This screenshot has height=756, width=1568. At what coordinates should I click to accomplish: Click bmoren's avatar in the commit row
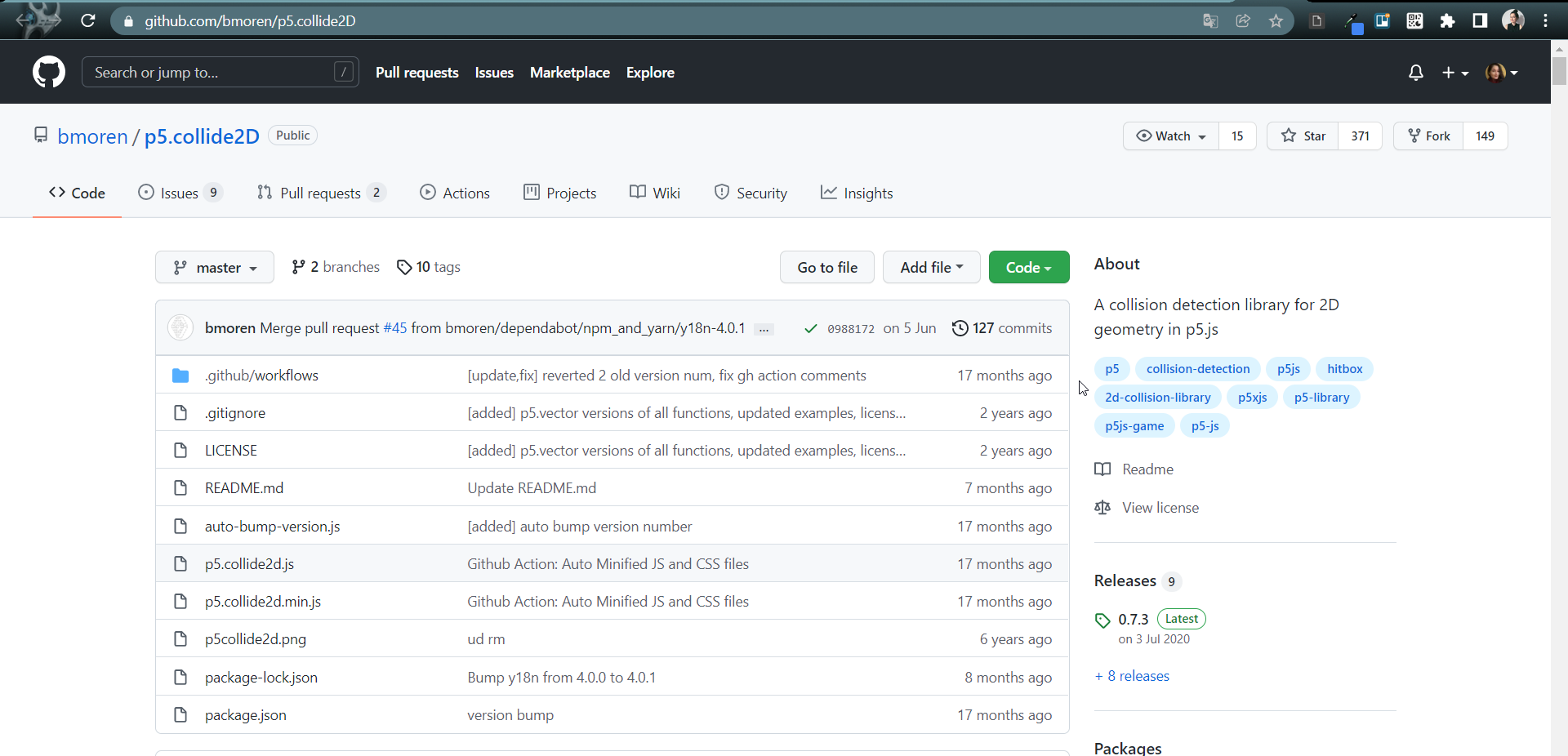[x=180, y=327]
